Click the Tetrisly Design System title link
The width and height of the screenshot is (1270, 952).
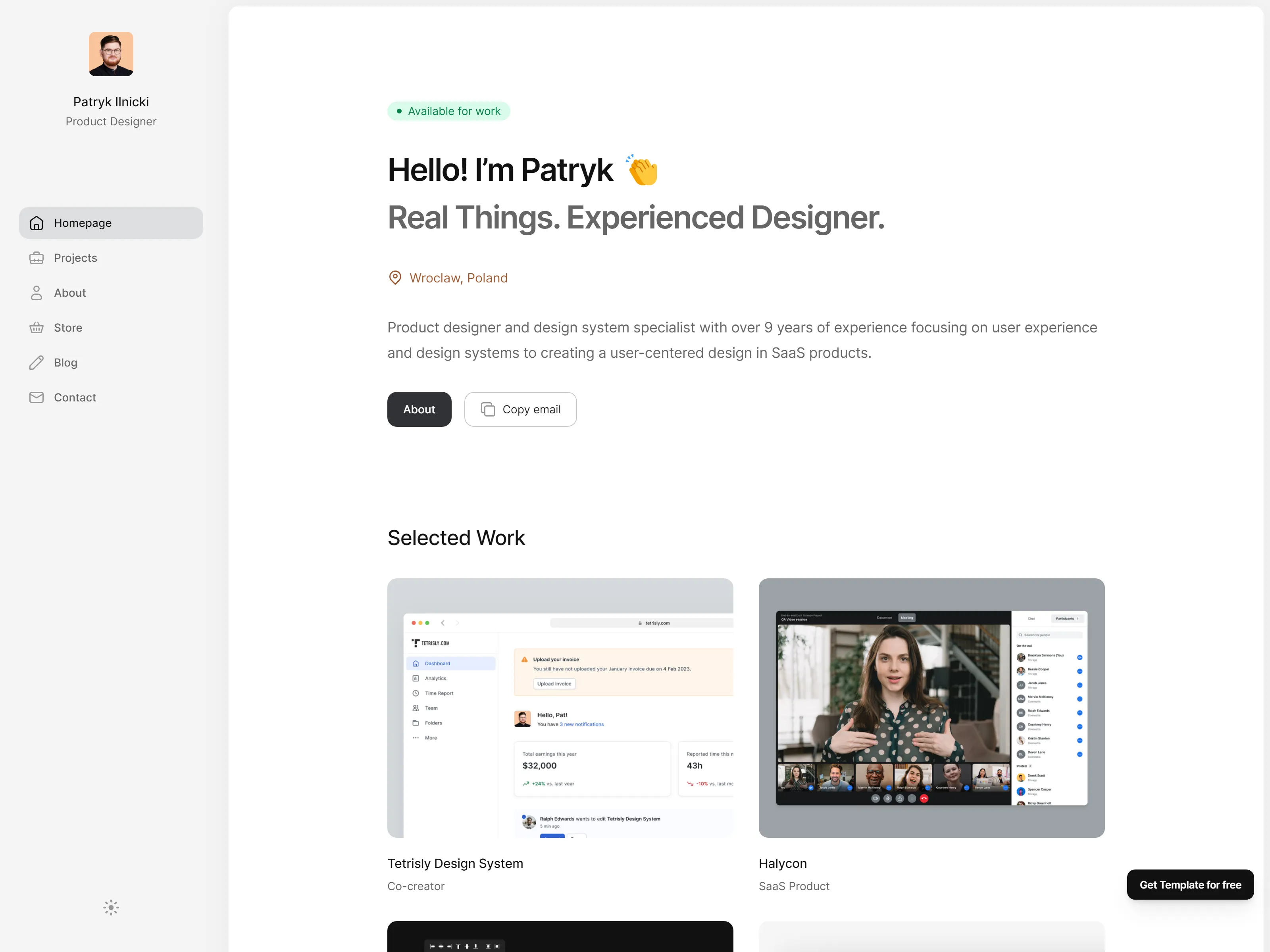click(x=455, y=863)
